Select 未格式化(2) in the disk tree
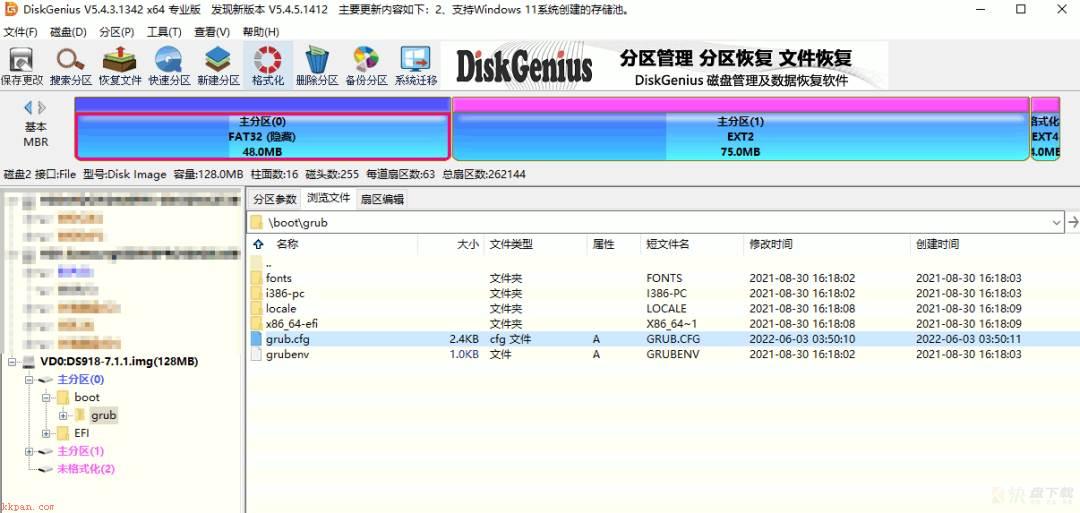Viewport: 1080px width, 513px height. (85, 469)
